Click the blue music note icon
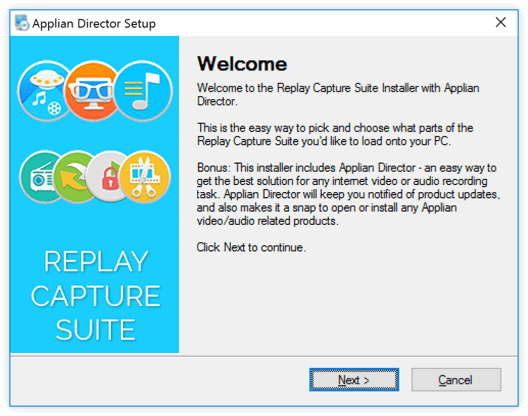Viewport: 528px width, 416px height. 143,91
